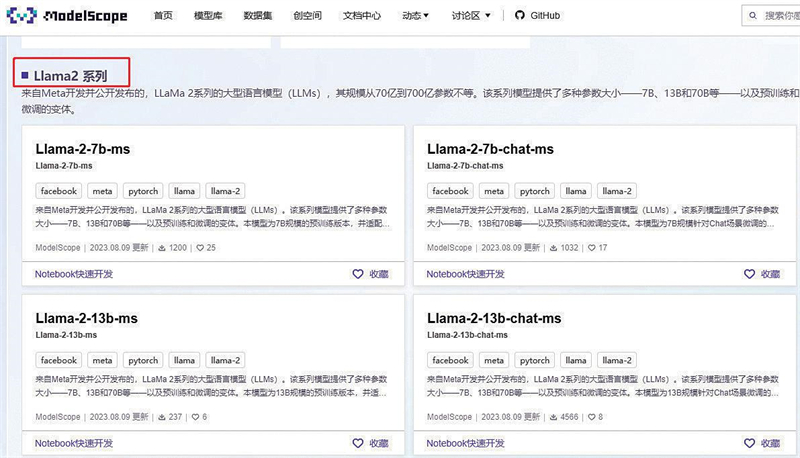Go to 创空间 in the top navigation
Image resolution: width=800 pixels, height=458 pixels.
(x=308, y=16)
